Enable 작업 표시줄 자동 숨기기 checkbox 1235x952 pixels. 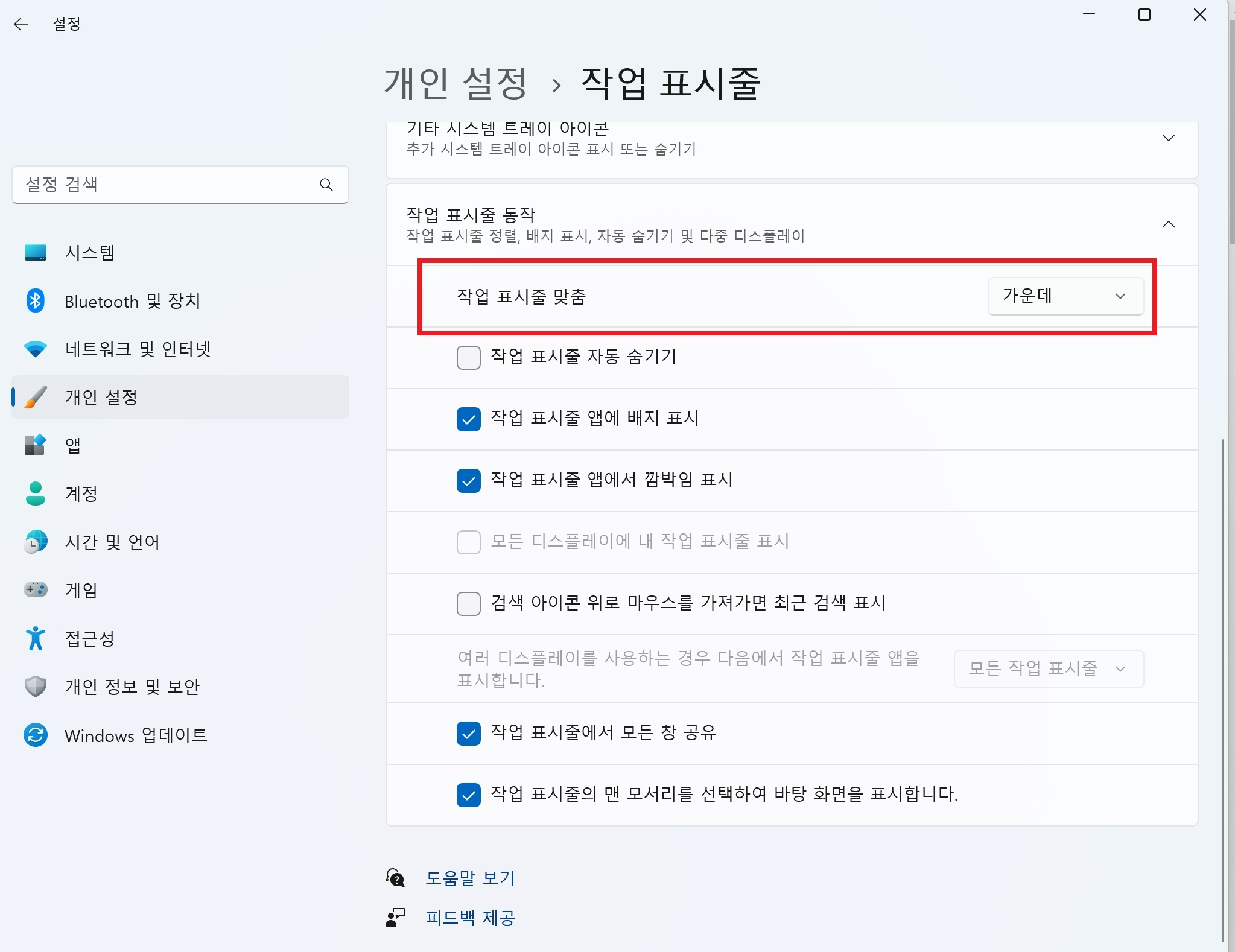point(469,358)
